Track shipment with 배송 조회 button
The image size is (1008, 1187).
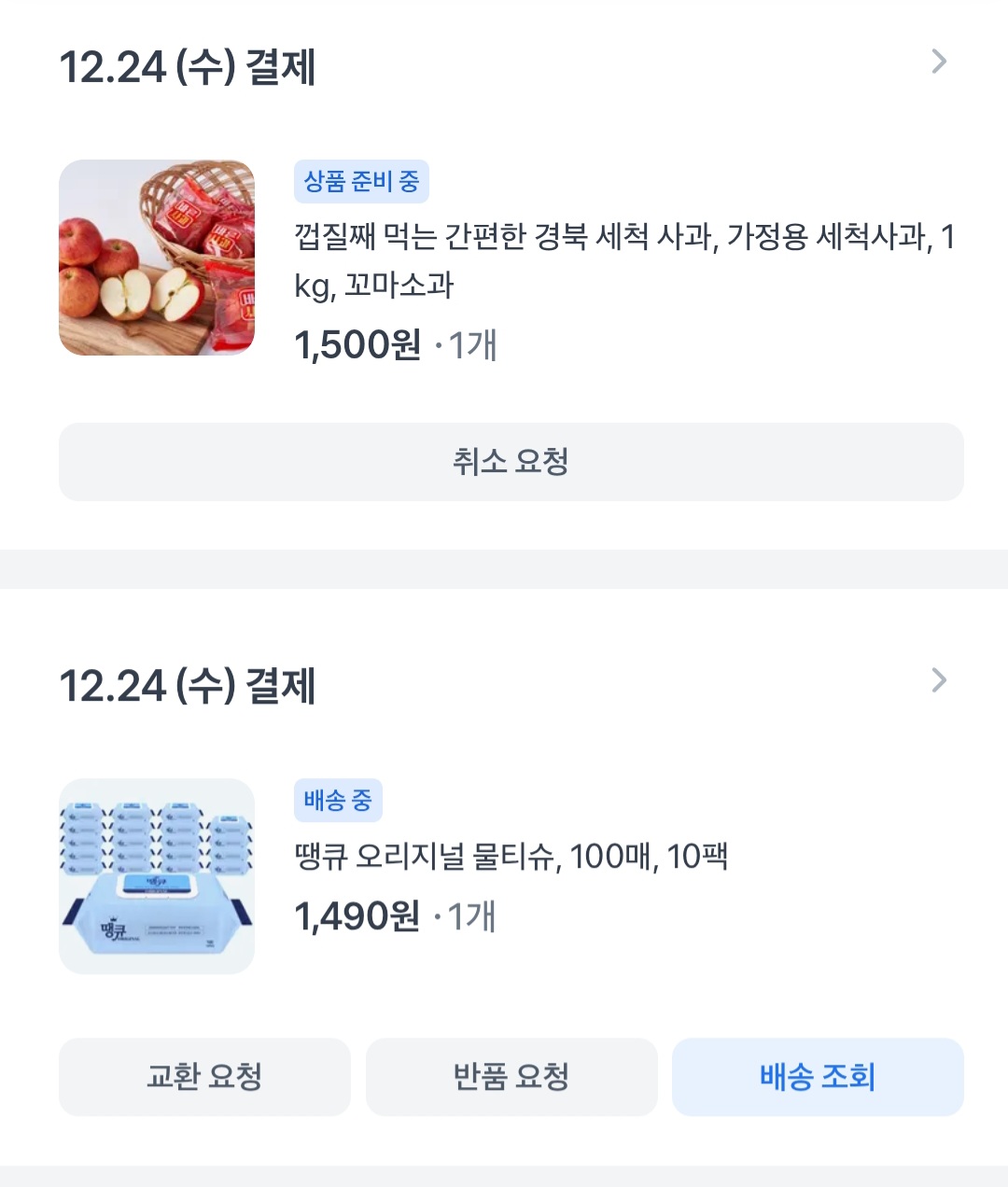point(818,1077)
